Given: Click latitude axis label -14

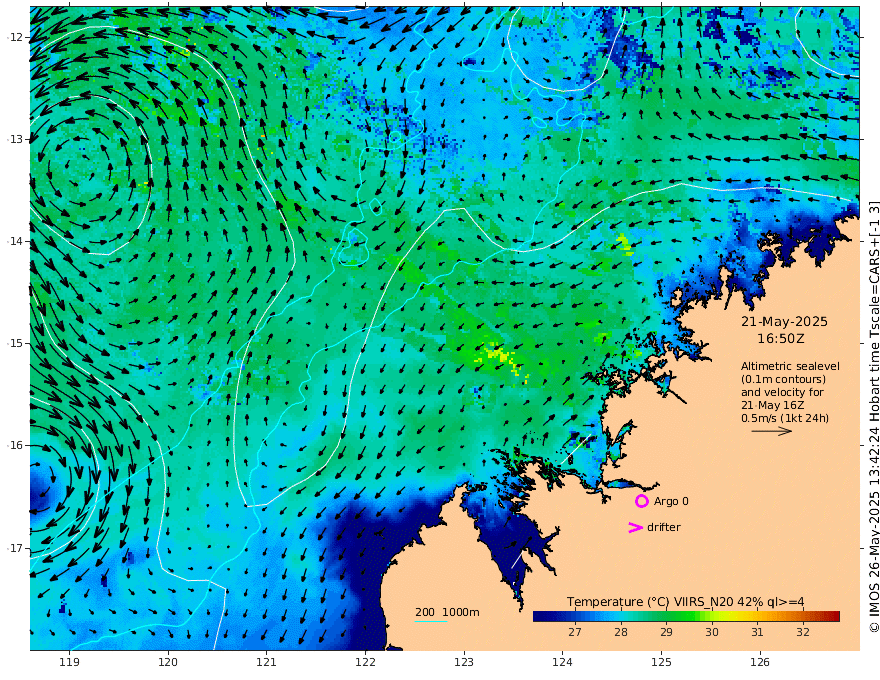Looking at the screenshot, I should [16, 241].
